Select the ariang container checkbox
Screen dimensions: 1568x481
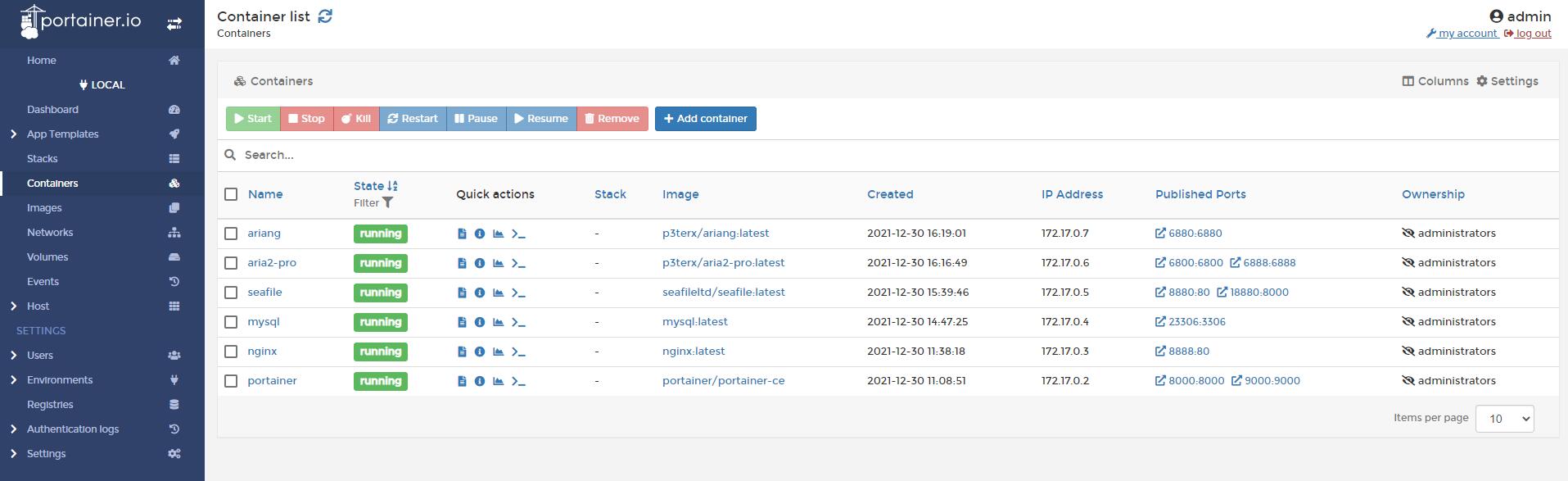[x=231, y=234]
